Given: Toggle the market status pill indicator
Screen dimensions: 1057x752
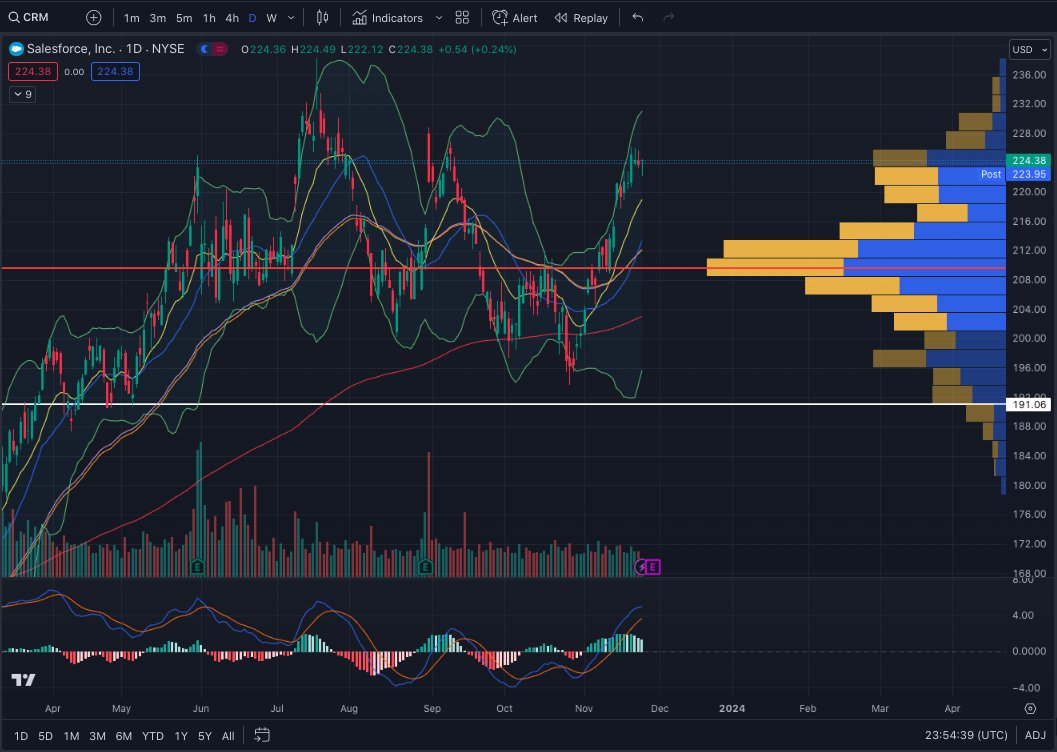Looking at the screenshot, I should pos(212,49).
